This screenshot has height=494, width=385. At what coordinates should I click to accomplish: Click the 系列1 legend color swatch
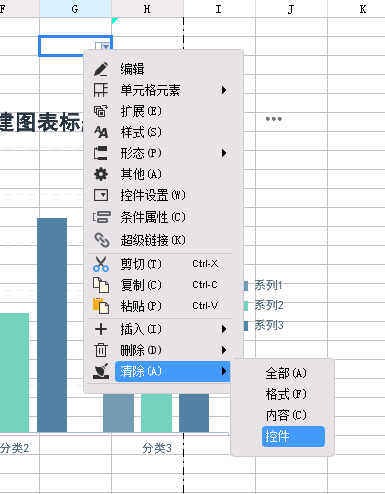pos(246,286)
